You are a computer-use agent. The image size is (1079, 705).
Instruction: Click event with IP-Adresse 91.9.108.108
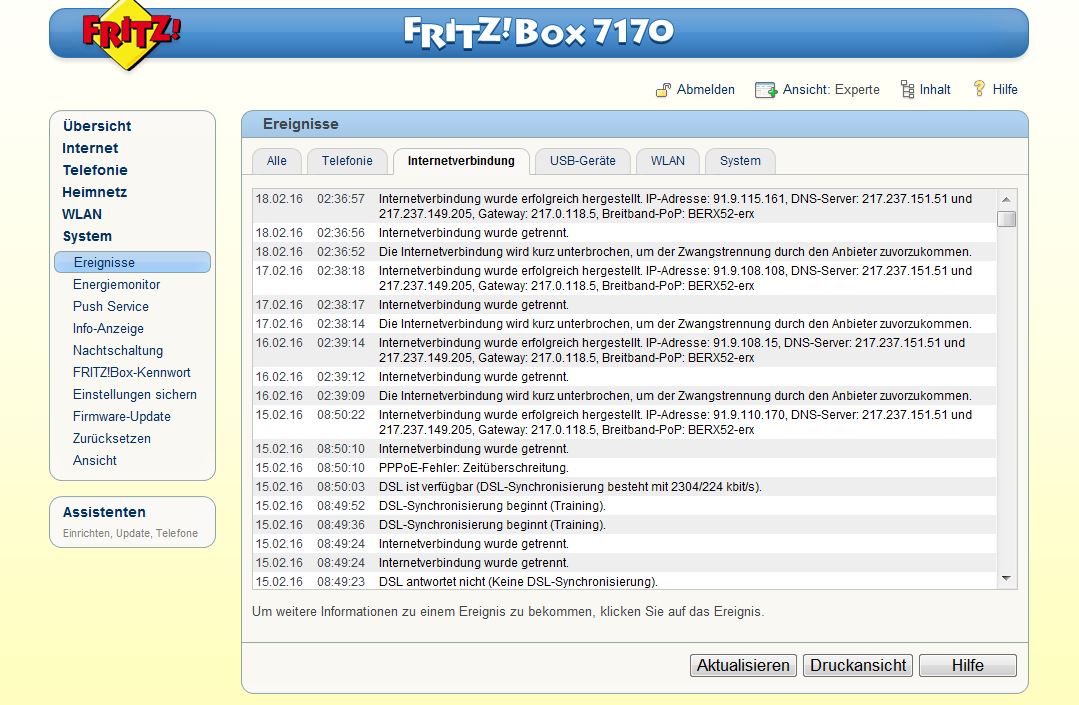pos(625,279)
